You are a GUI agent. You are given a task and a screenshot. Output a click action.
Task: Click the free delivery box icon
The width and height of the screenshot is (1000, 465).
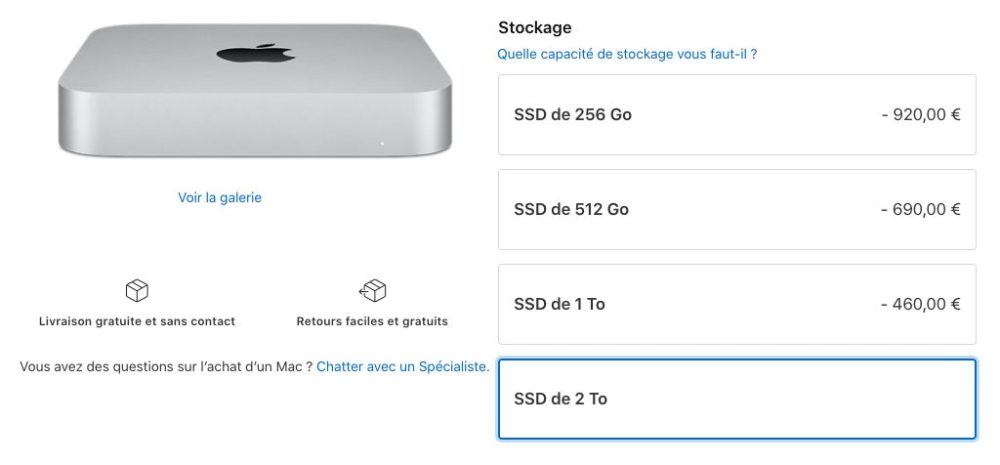coord(136,291)
